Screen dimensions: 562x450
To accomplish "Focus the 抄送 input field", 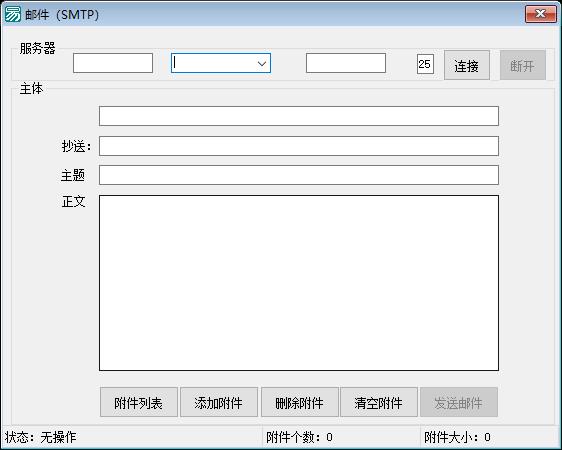I will (x=299, y=146).
